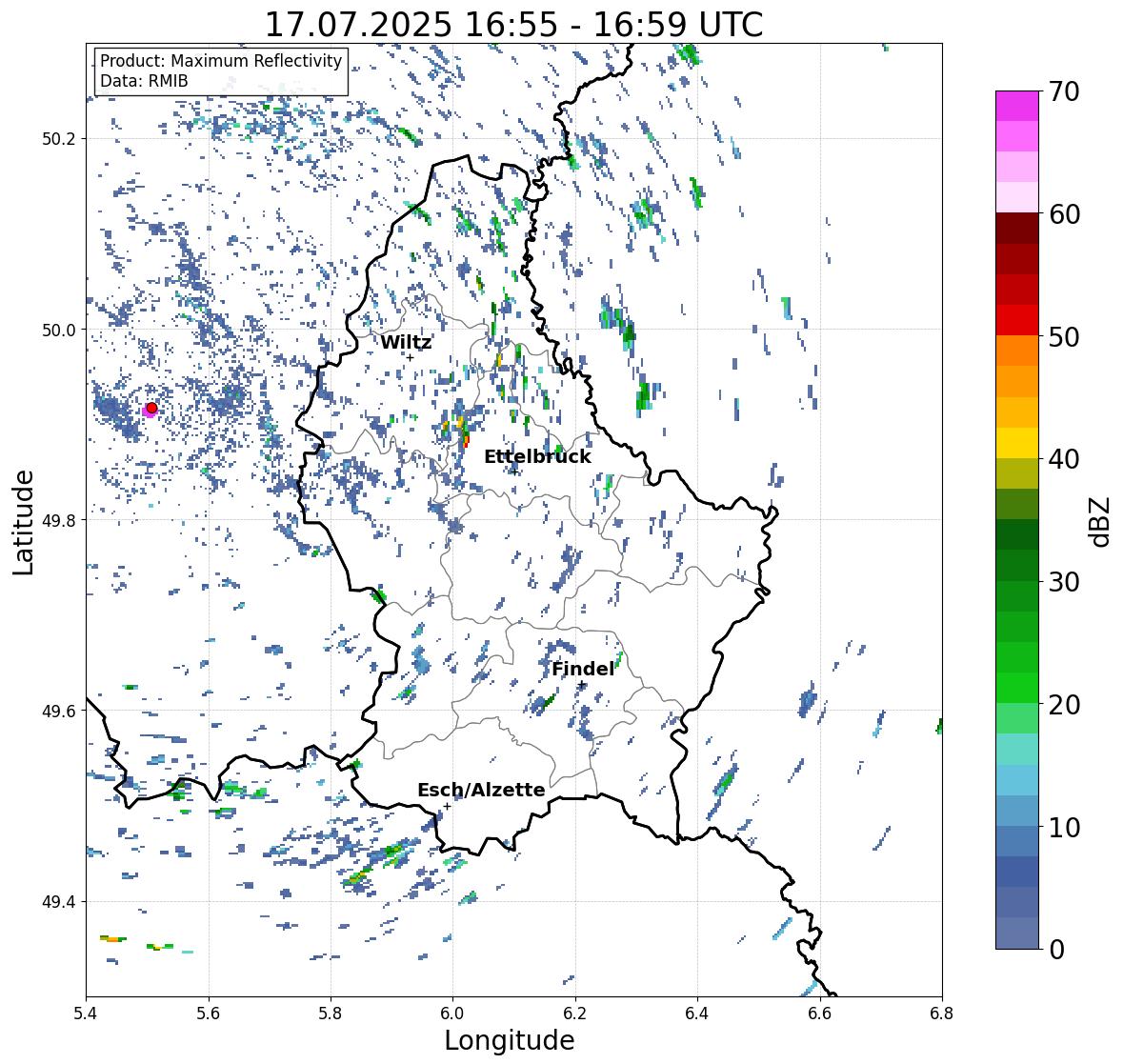This screenshot has width=1123, height=1064.
Task: Click the 49.6 latitude tick label
Action: pos(59,711)
